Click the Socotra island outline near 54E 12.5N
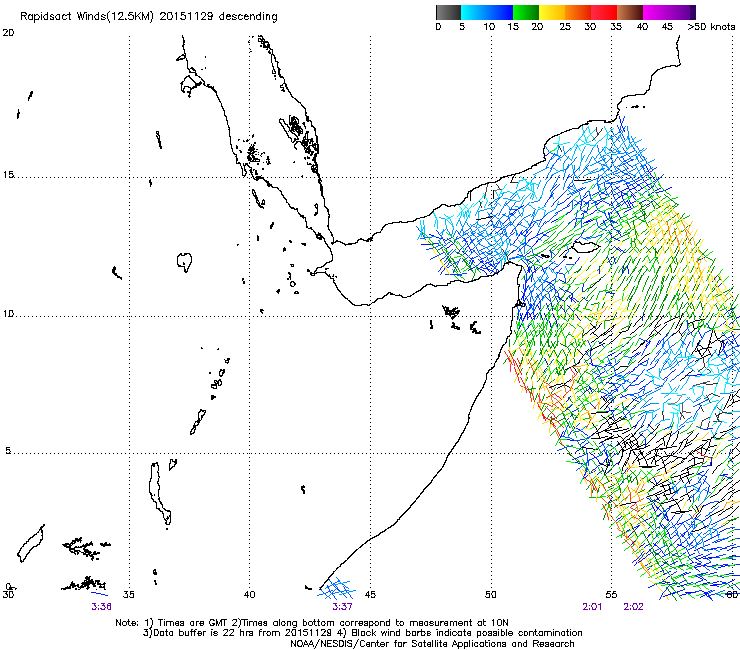Viewport: 740px width, 650px height. [586, 247]
